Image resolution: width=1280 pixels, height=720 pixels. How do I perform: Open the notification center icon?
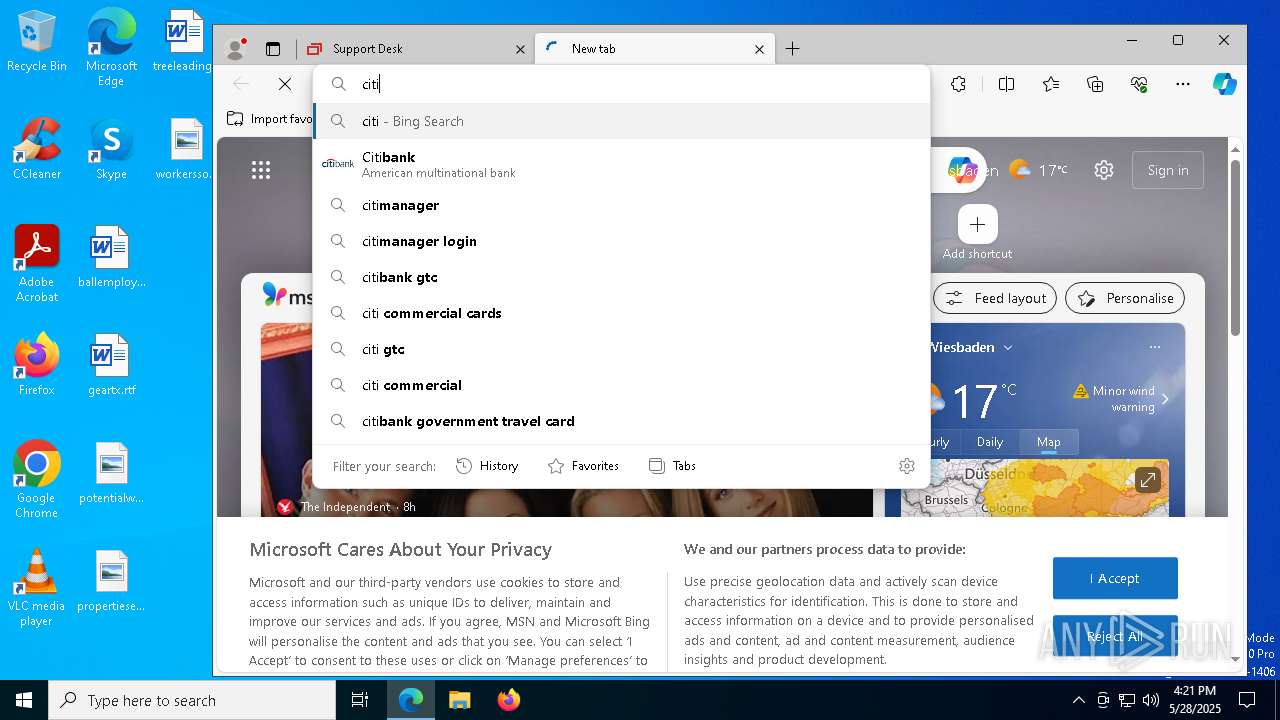point(1247,700)
